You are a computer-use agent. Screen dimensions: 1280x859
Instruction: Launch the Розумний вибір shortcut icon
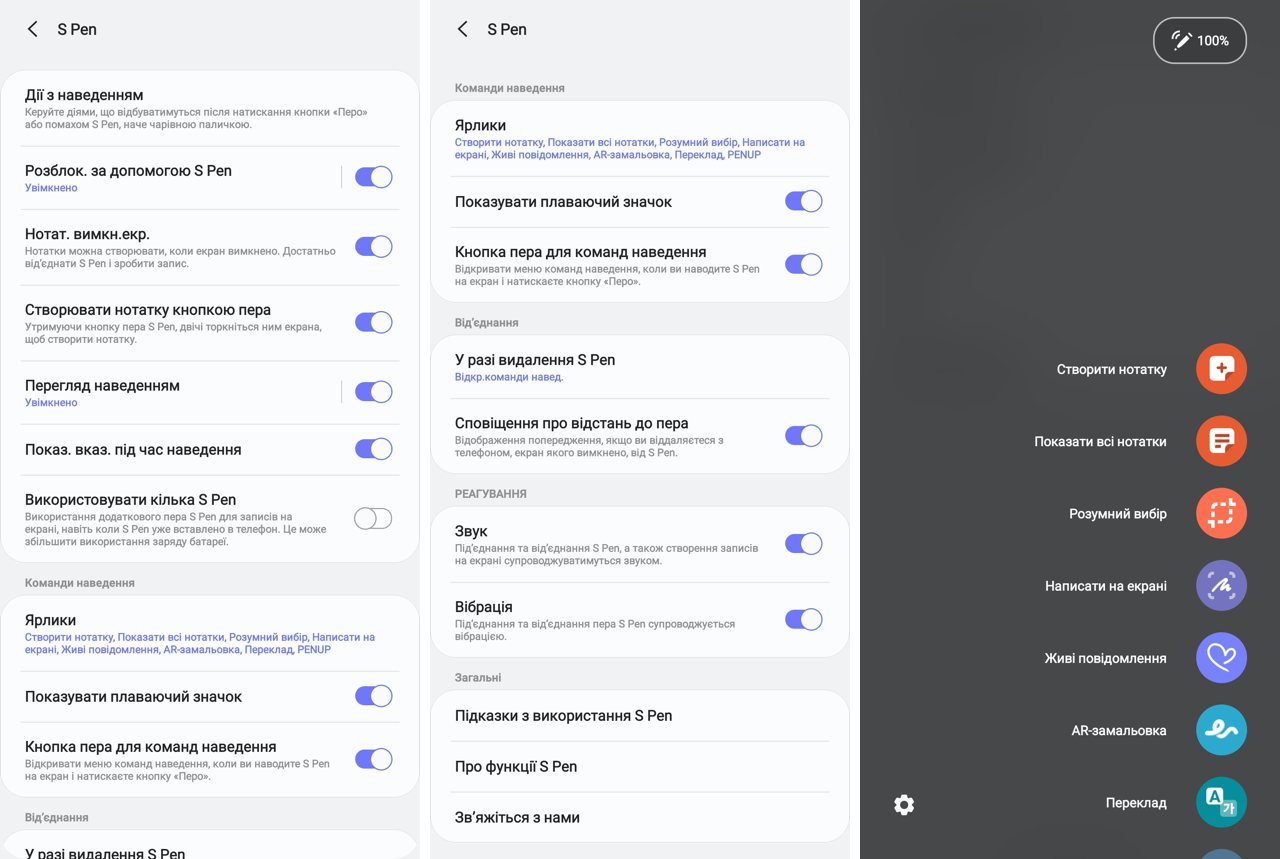pyautogui.click(x=1221, y=514)
